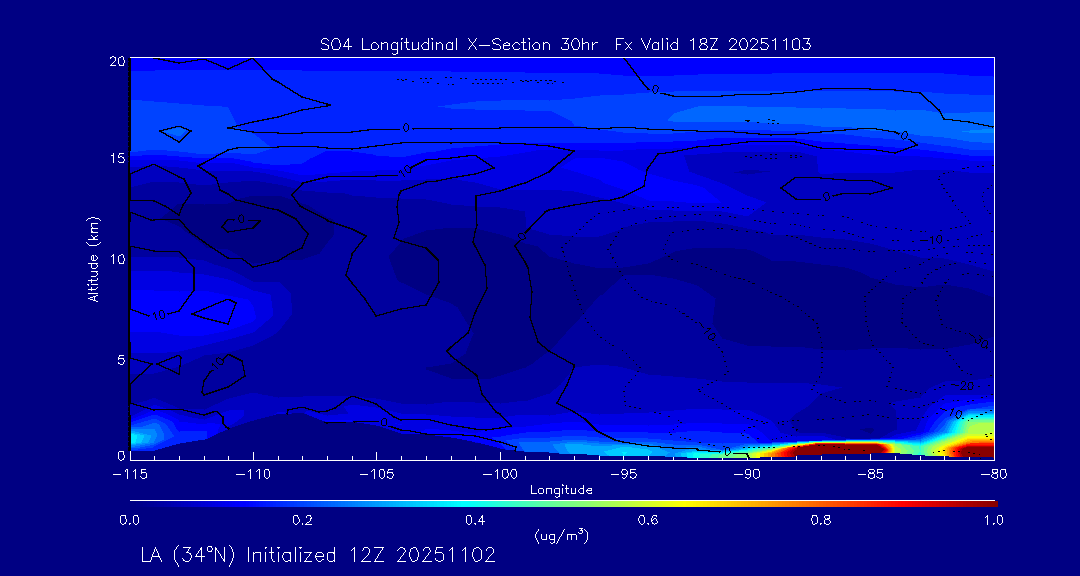The image size is (1080, 576).
Task: Click the '(ug/m3)' colorbar units label
Action: pos(561,535)
